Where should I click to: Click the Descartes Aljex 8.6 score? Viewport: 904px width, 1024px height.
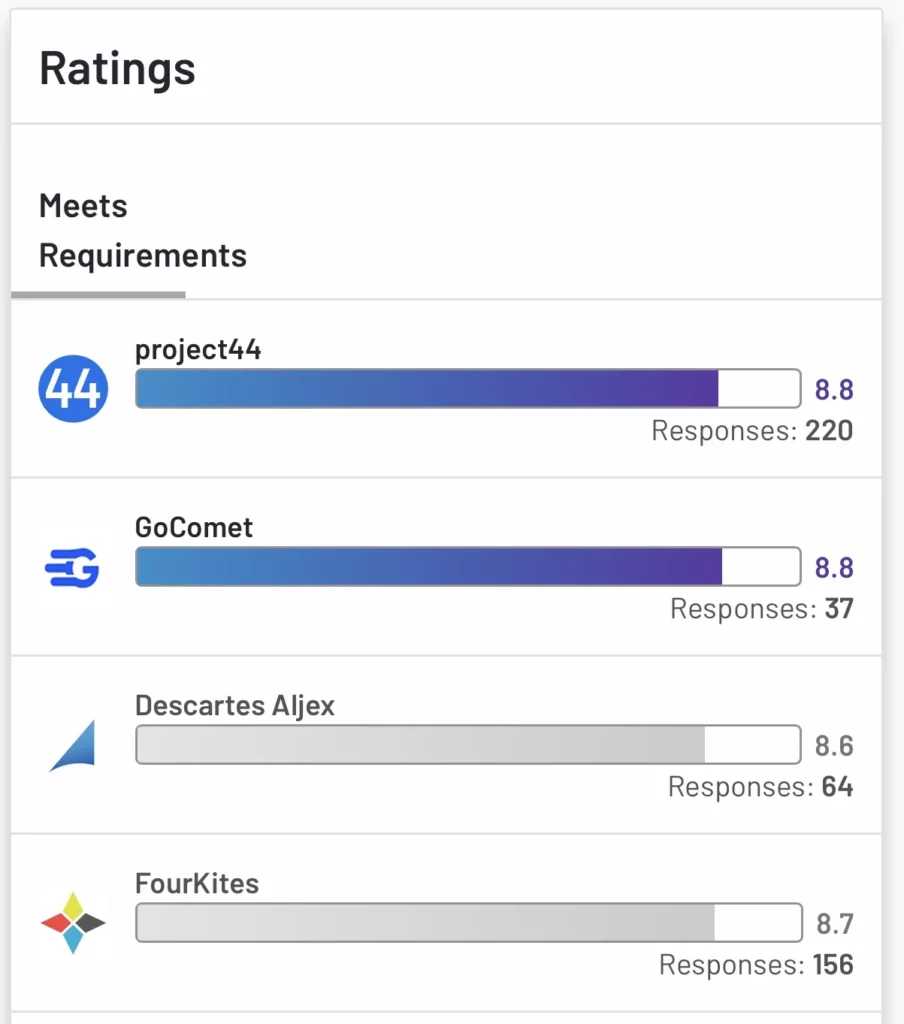(834, 746)
